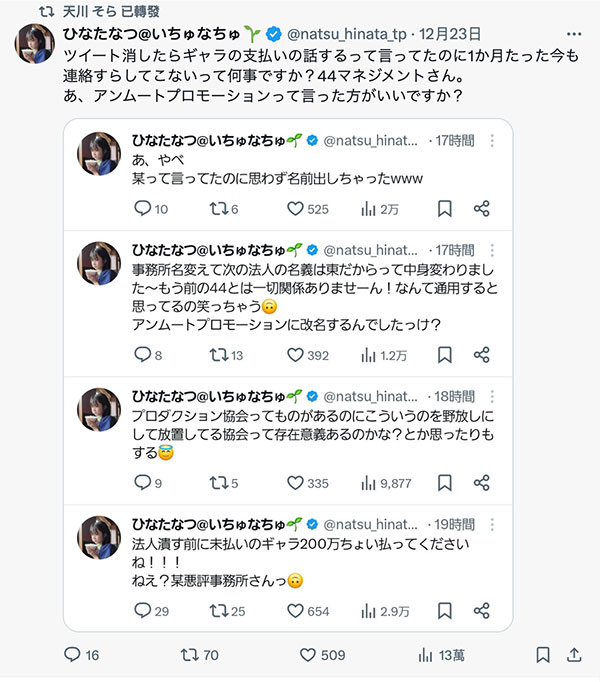View analytics of main tweet showing 13萬
The height and width of the screenshot is (682, 600).
428,655
